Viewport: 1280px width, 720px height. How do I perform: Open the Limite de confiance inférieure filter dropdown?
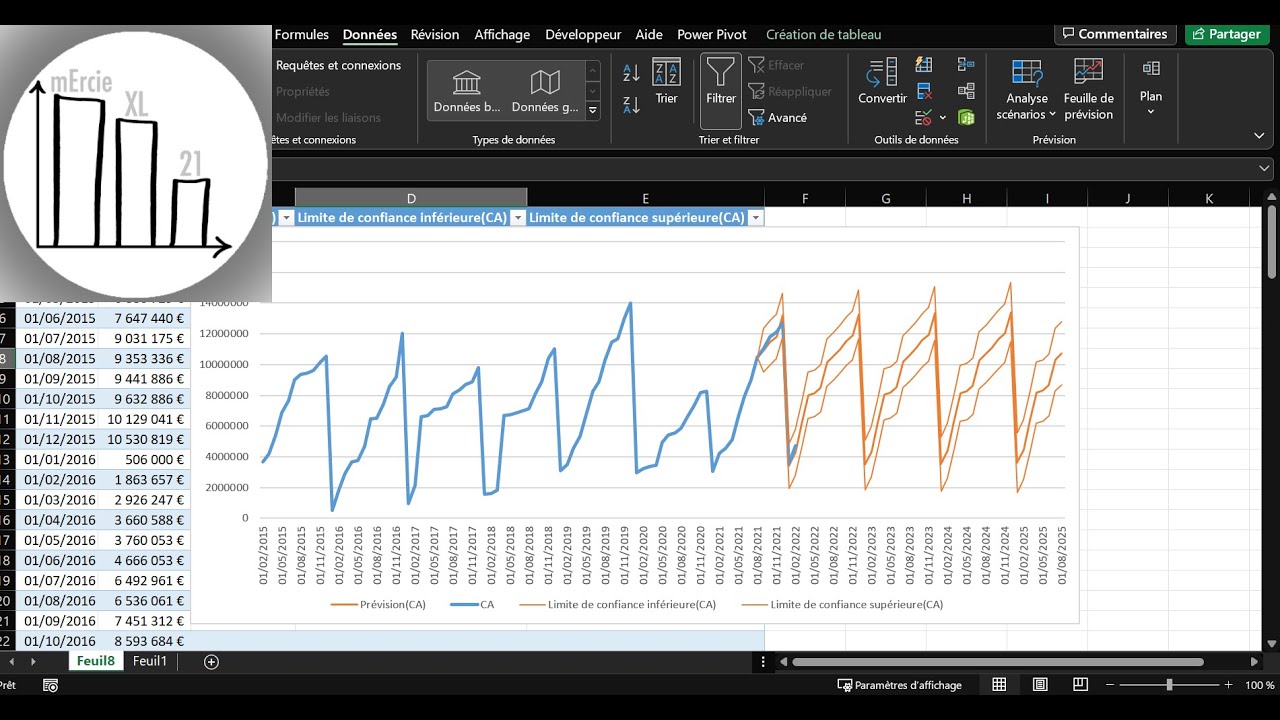517,217
